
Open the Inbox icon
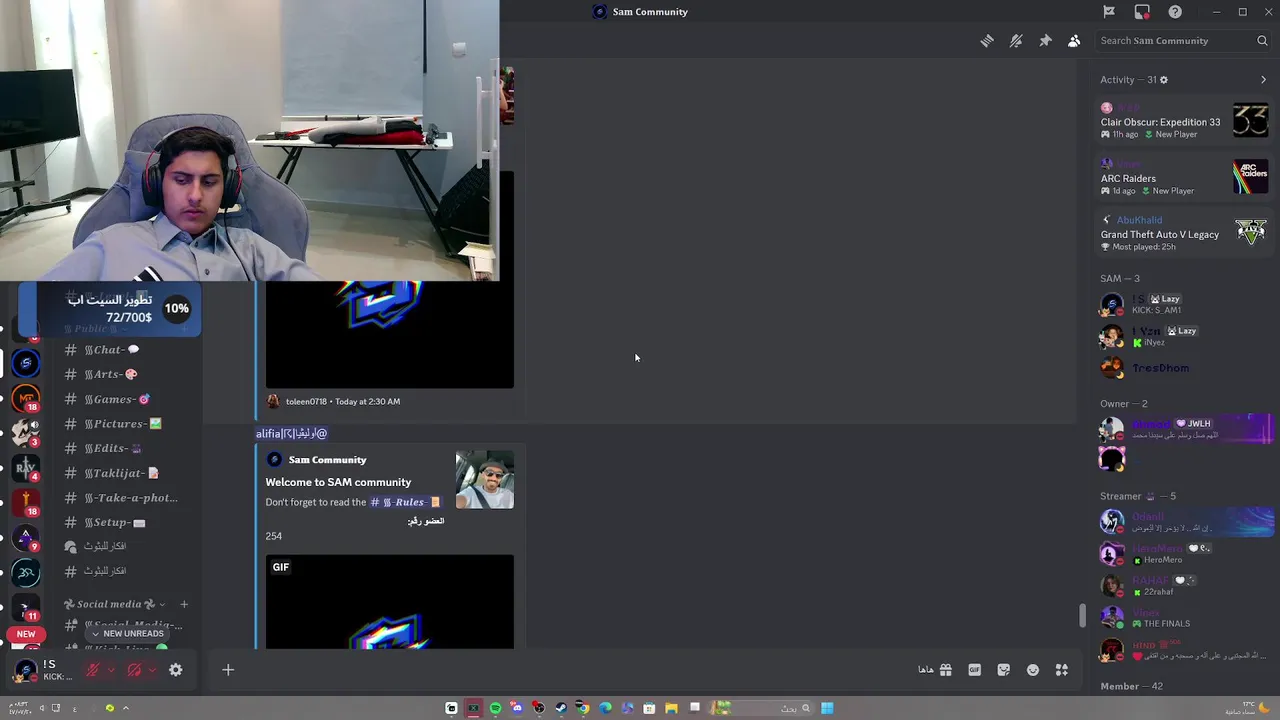pyautogui.click(x=1142, y=12)
